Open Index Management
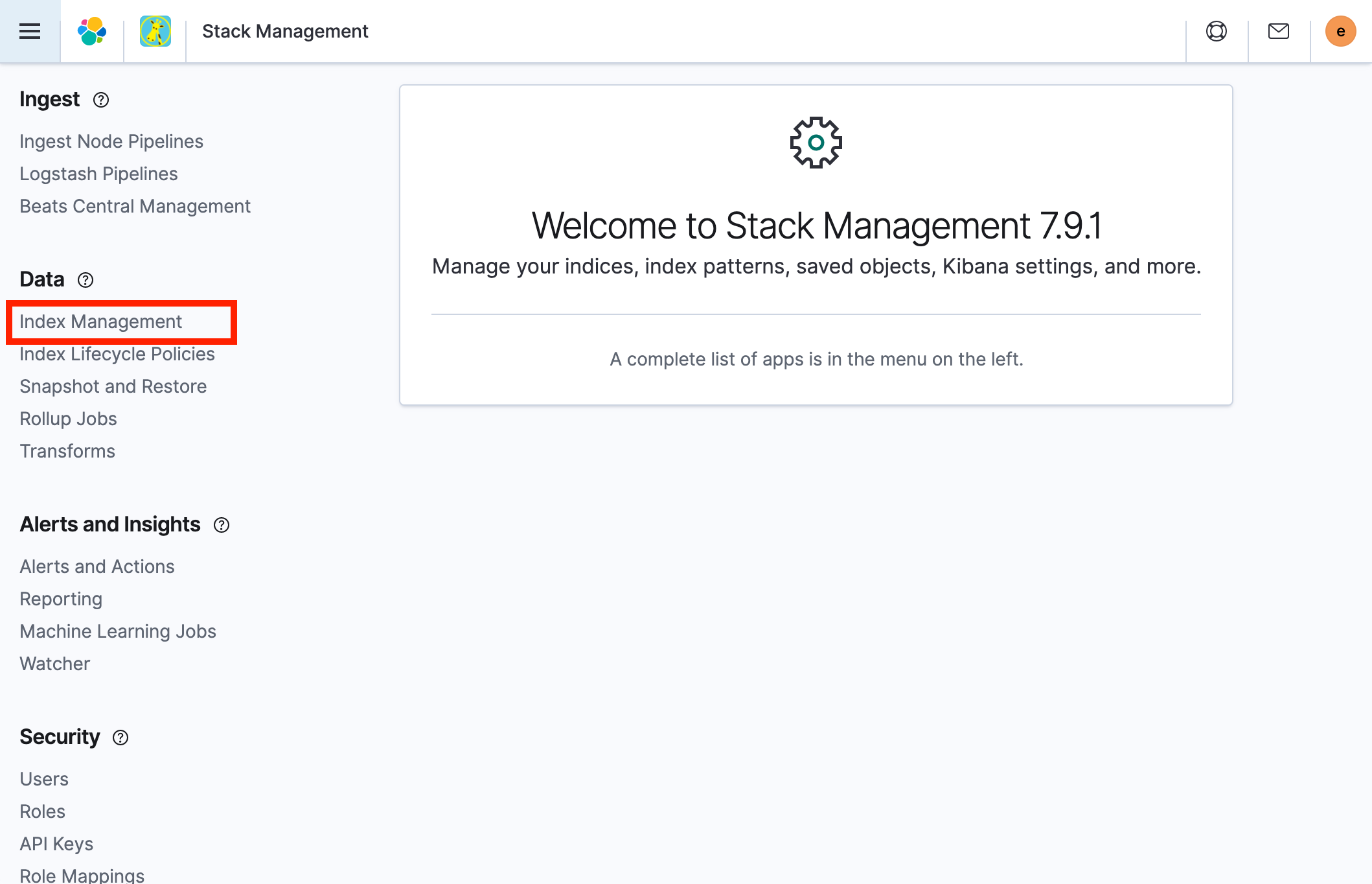 click(x=101, y=321)
